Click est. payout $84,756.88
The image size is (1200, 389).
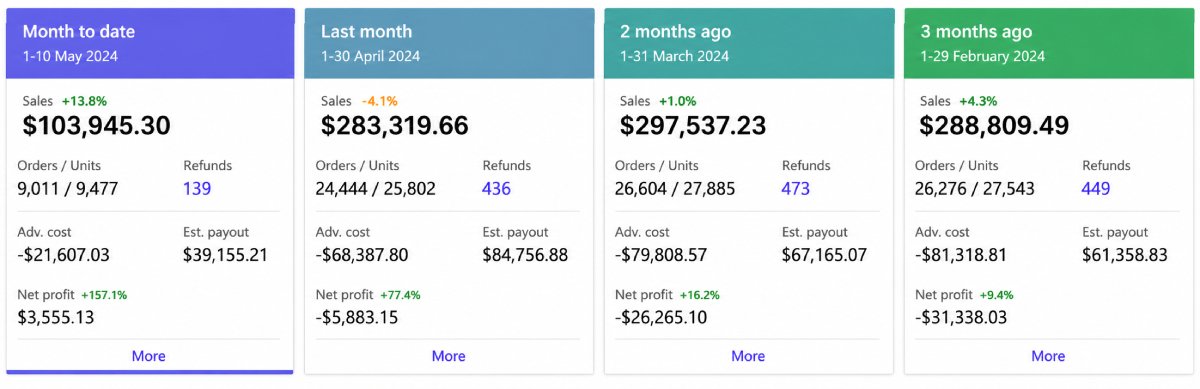(525, 255)
